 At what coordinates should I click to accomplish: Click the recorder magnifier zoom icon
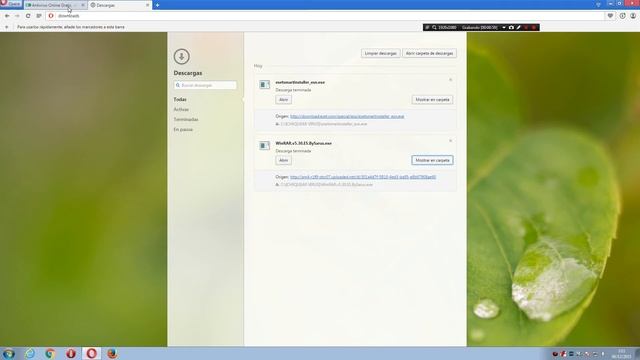pyautogui.click(x=434, y=27)
